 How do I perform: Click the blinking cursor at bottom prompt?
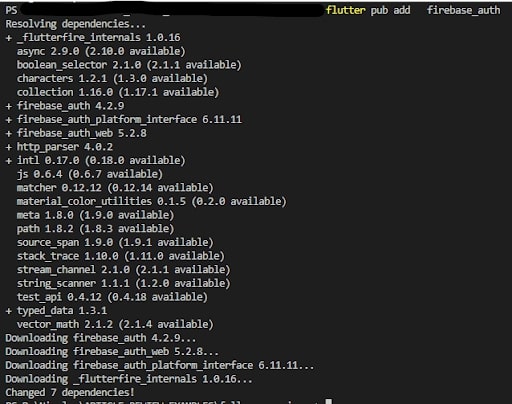pyautogui.click(x=329, y=401)
